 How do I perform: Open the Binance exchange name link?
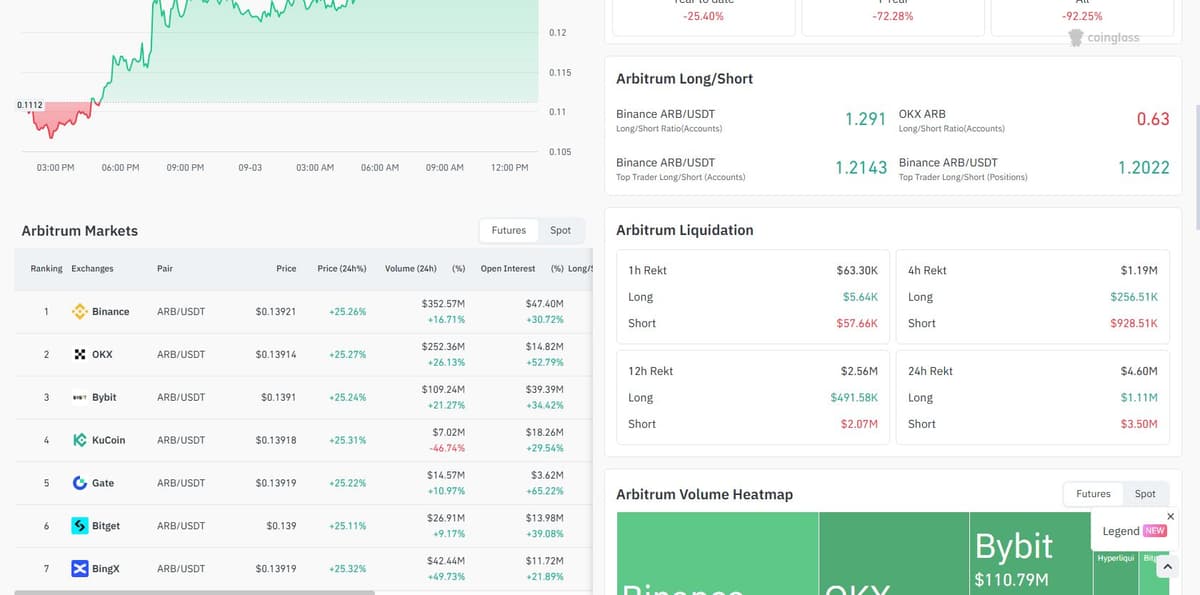point(110,312)
